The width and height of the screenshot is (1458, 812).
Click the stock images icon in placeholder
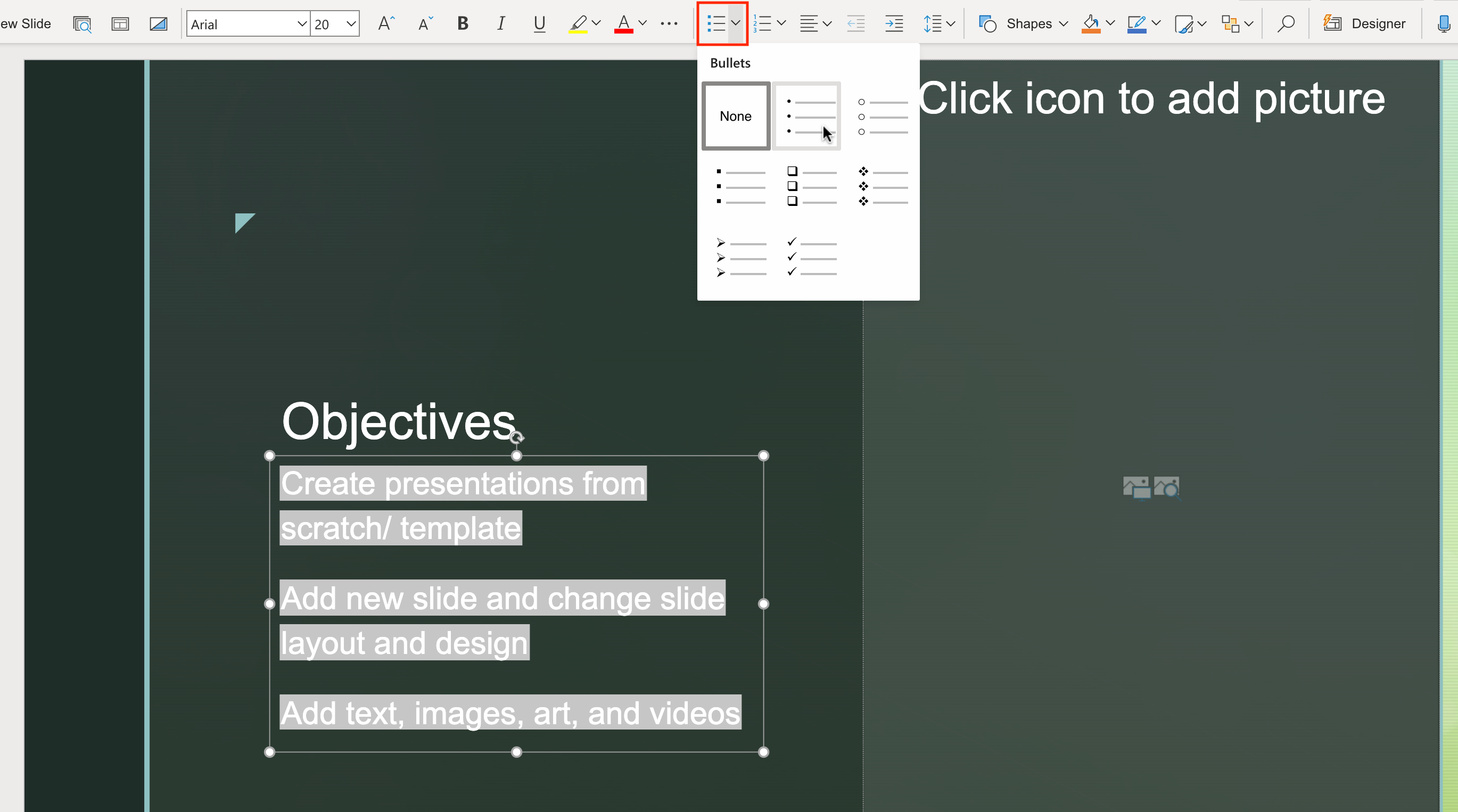(x=1167, y=487)
